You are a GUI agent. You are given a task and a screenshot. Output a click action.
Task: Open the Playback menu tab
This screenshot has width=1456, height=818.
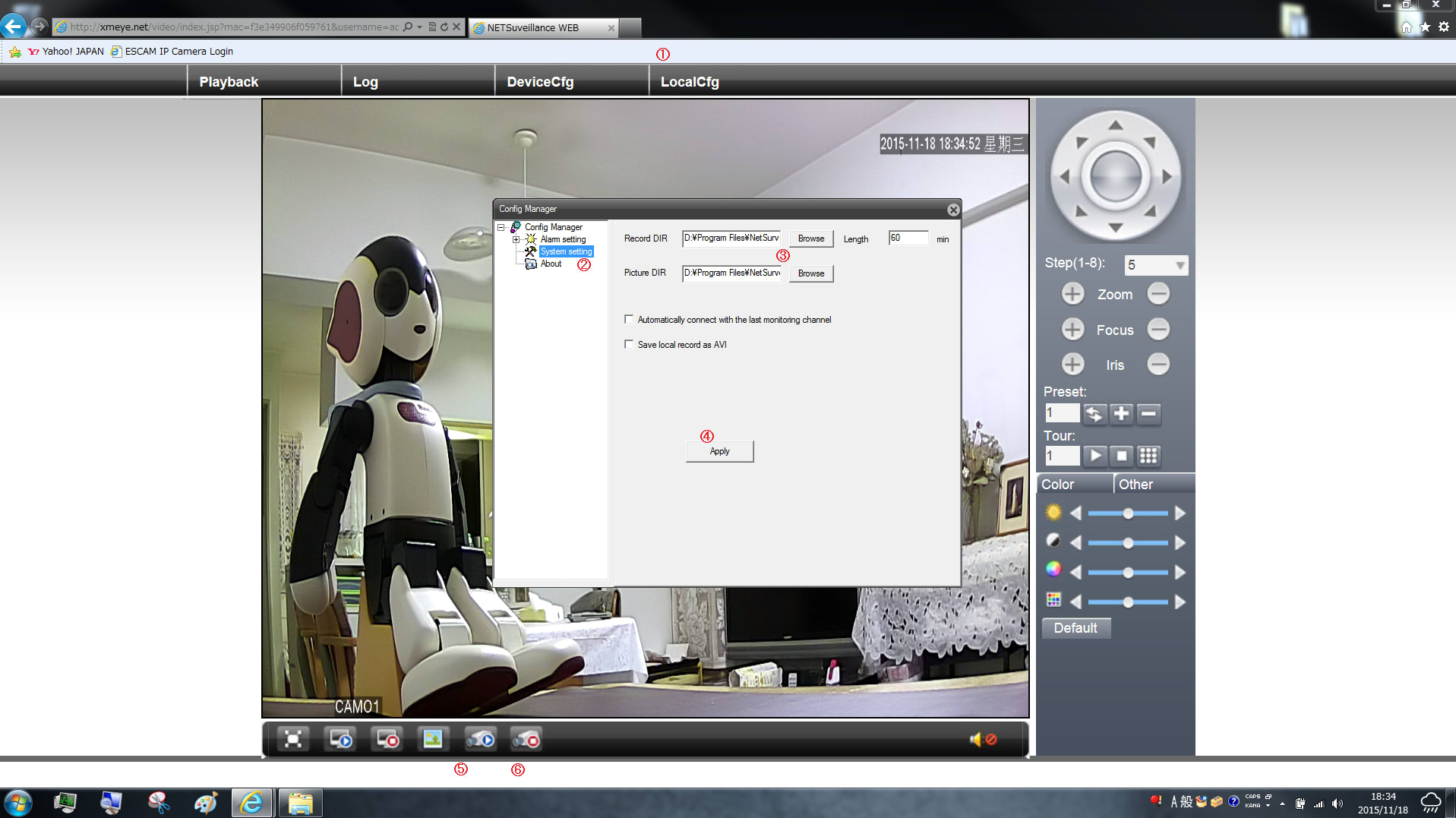(229, 82)
